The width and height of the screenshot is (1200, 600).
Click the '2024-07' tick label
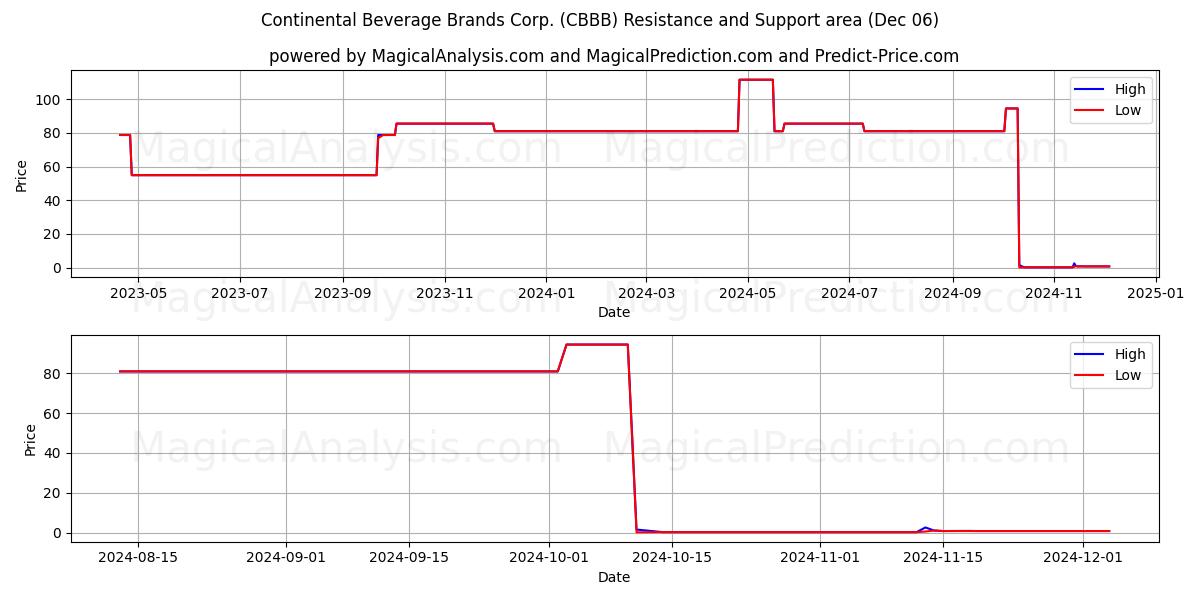849,293
